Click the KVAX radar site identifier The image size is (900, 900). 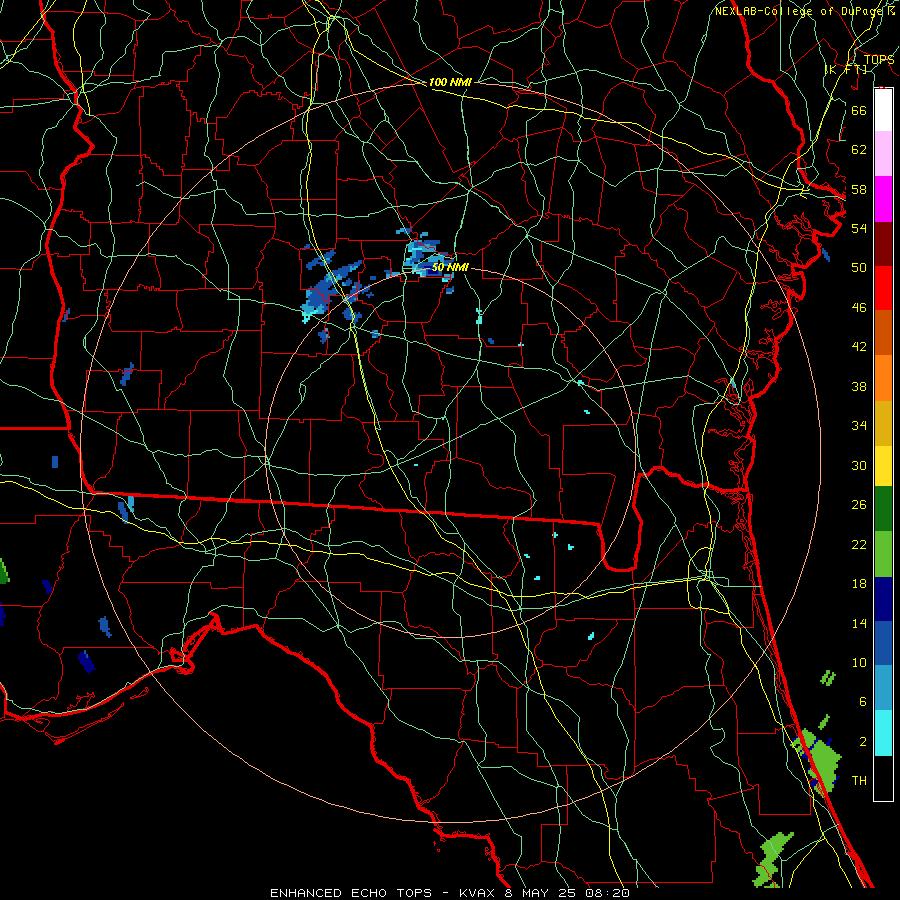tap(478, 893)
